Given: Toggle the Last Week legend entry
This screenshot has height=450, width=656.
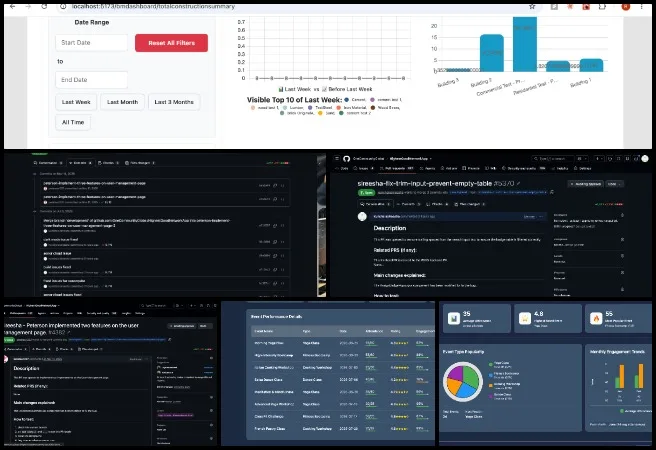Looking at the screenshot, I should click(296, 89).
